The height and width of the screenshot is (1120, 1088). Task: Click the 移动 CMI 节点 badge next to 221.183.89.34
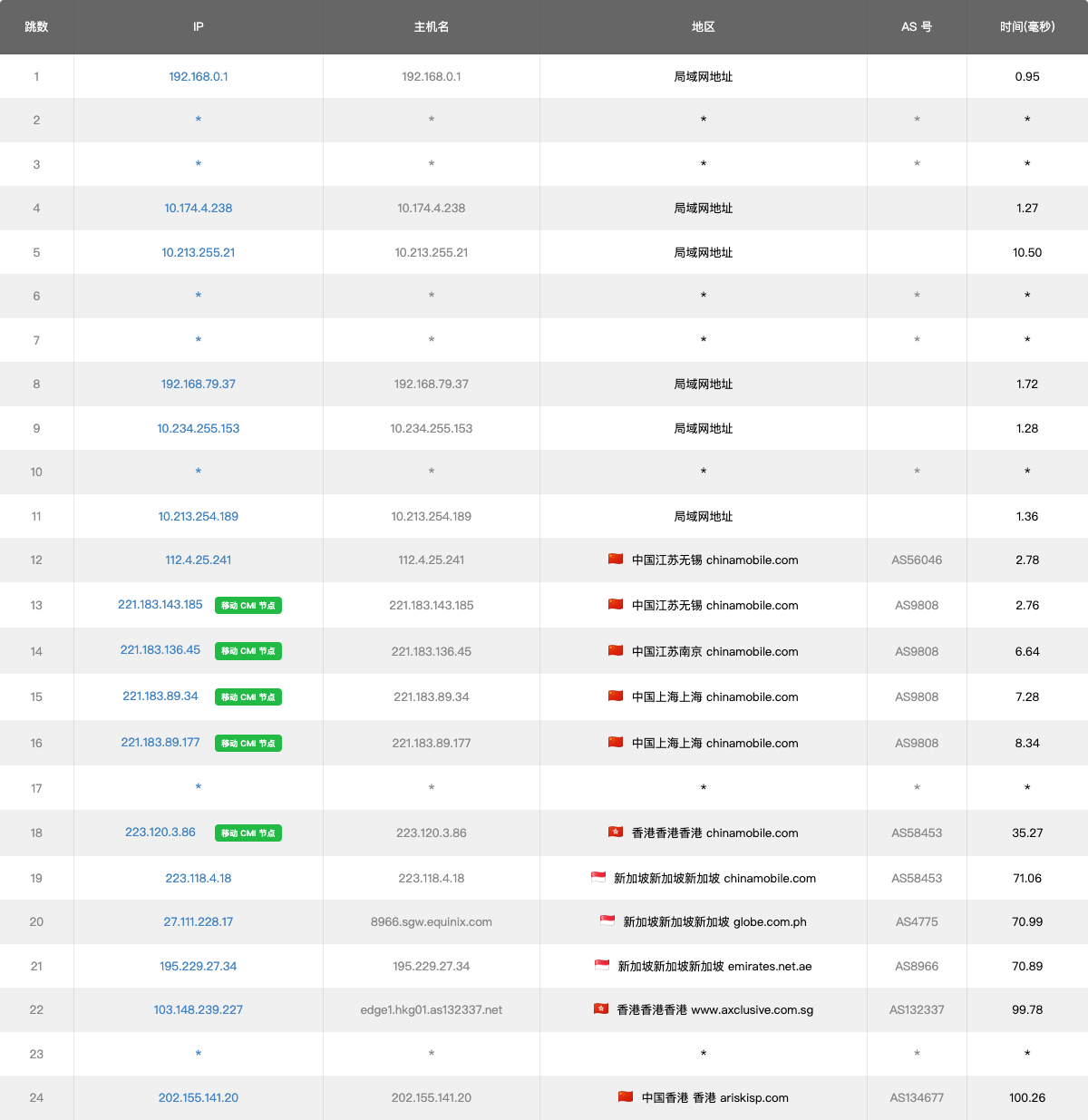click(248, 697)
